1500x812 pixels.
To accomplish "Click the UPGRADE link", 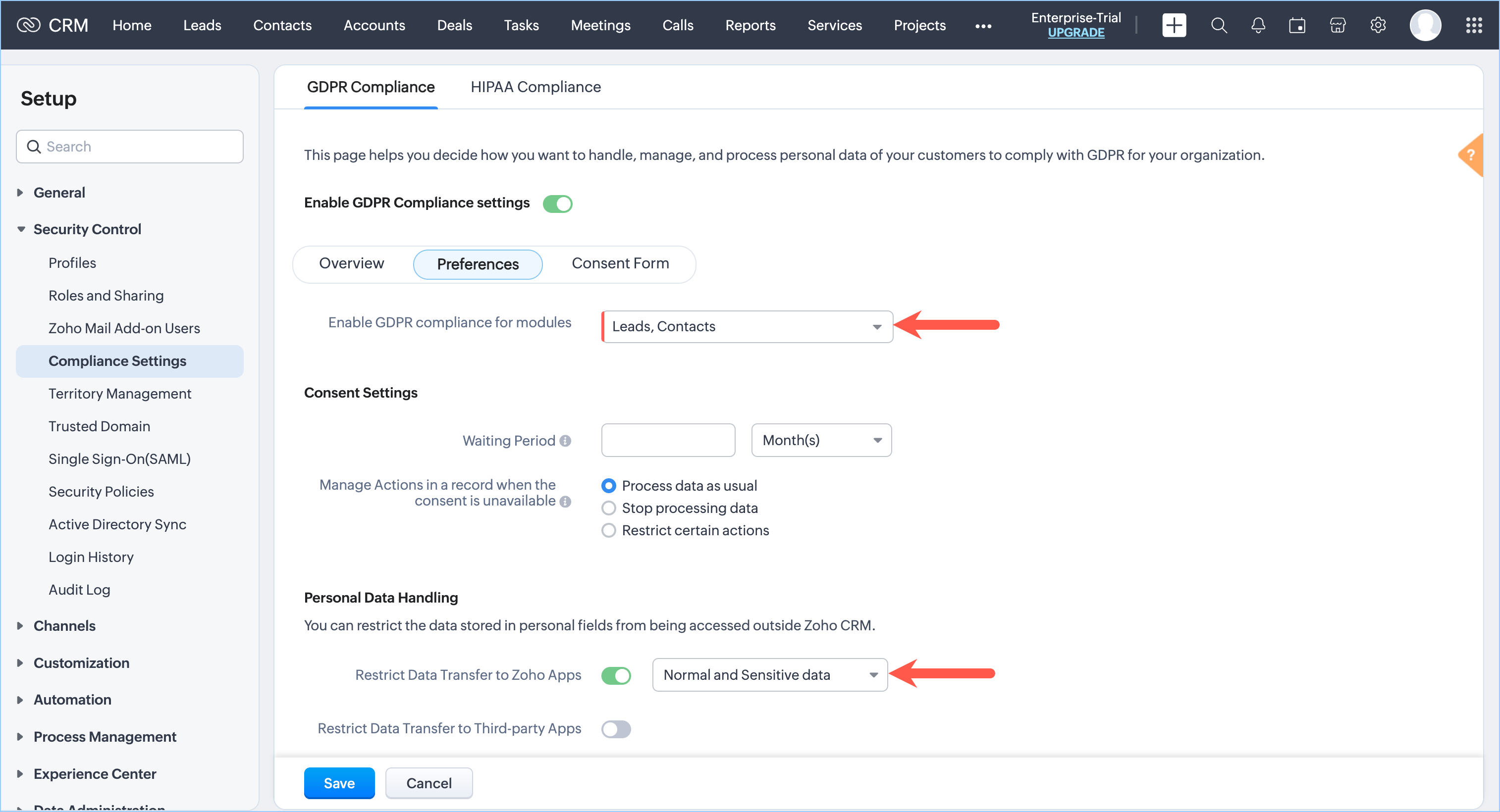I will tap(1075, 33).
